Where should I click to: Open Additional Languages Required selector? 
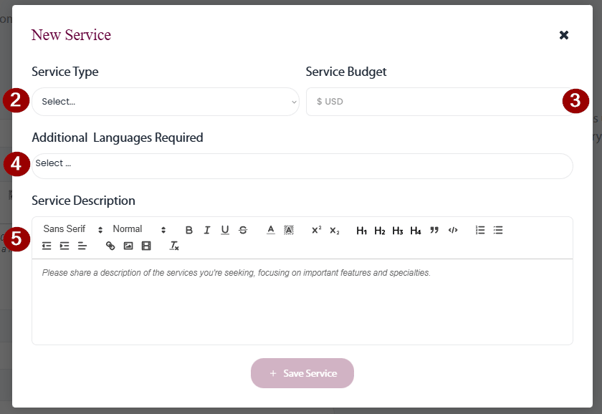(x=302, y=165)
